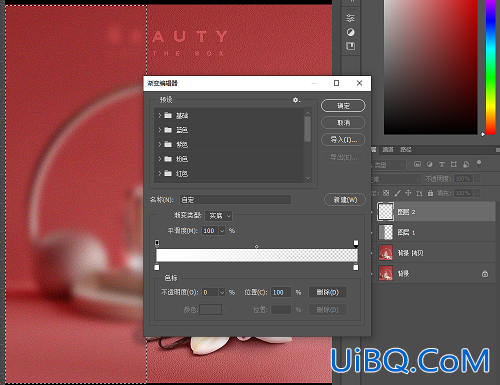Click the lock icon on background layer
500x385 pixels.
(x=485, y=274)
